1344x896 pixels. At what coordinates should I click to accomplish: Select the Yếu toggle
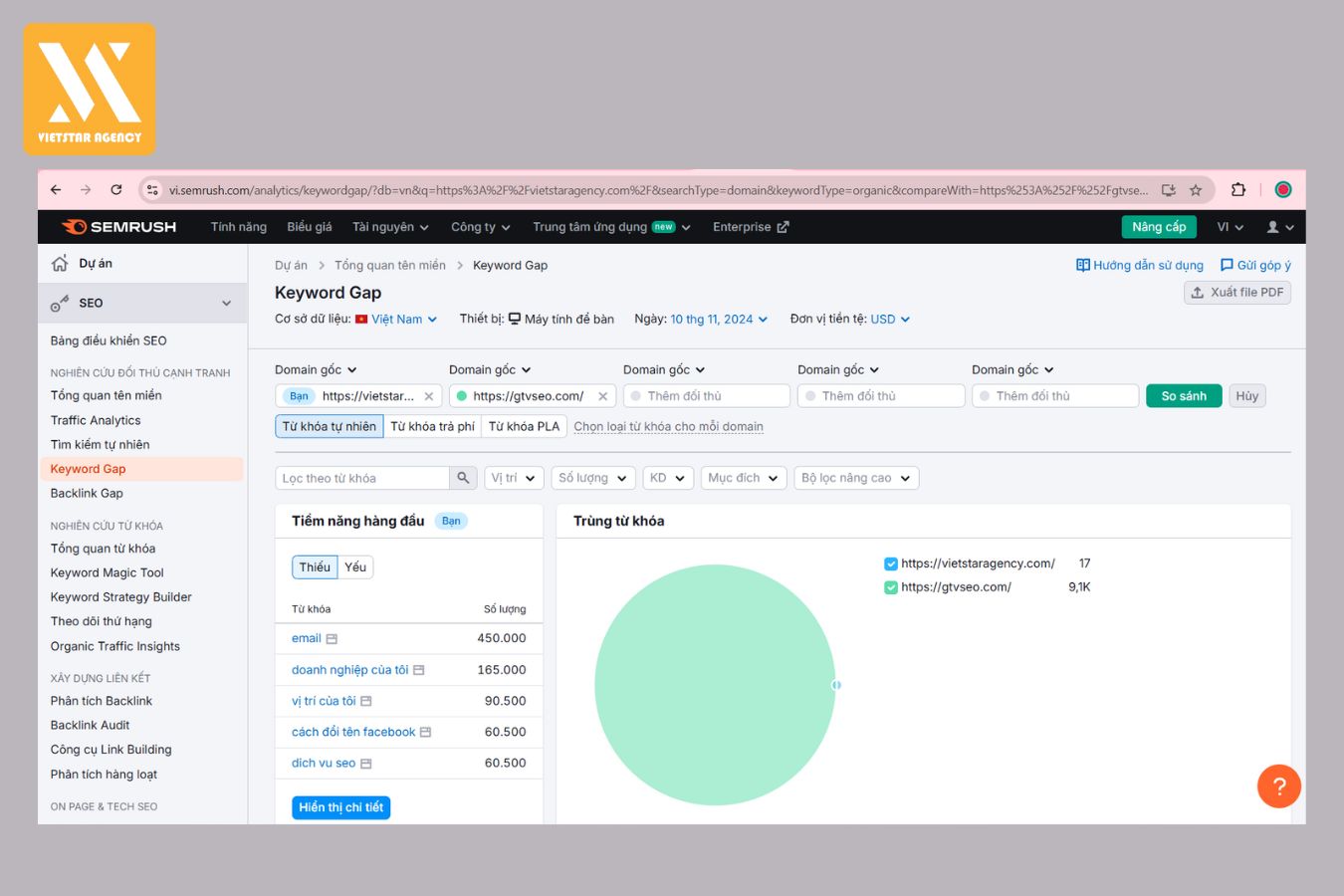[355, 567]
